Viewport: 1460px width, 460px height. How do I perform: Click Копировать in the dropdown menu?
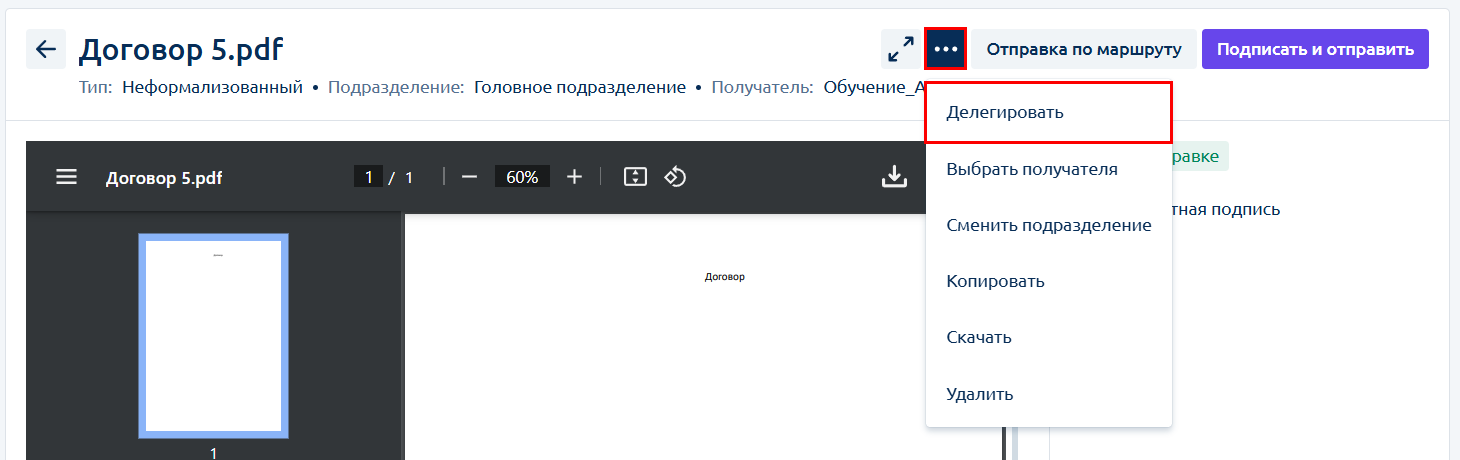click(1048, 281)
